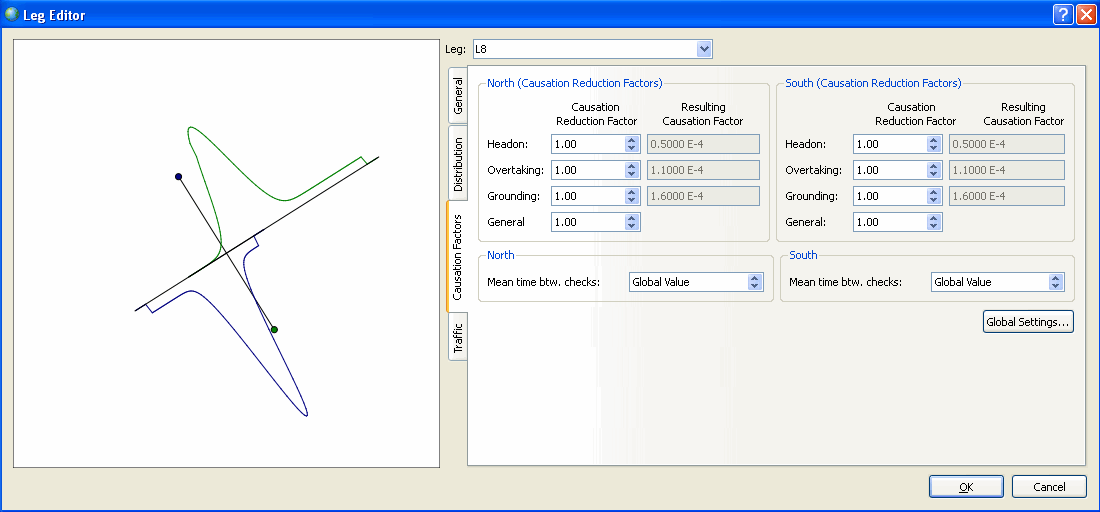Viewport: 1100px width, 512px height.
Task: Click North Grounding reduction factor stepper
Action: [x=631, y=196]
